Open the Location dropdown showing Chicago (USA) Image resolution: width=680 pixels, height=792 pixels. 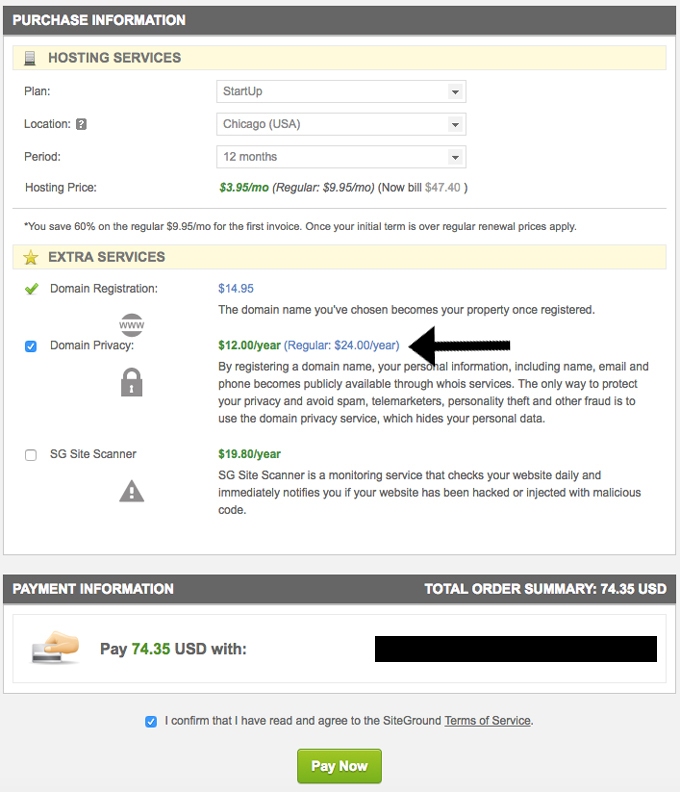(341, 124)
